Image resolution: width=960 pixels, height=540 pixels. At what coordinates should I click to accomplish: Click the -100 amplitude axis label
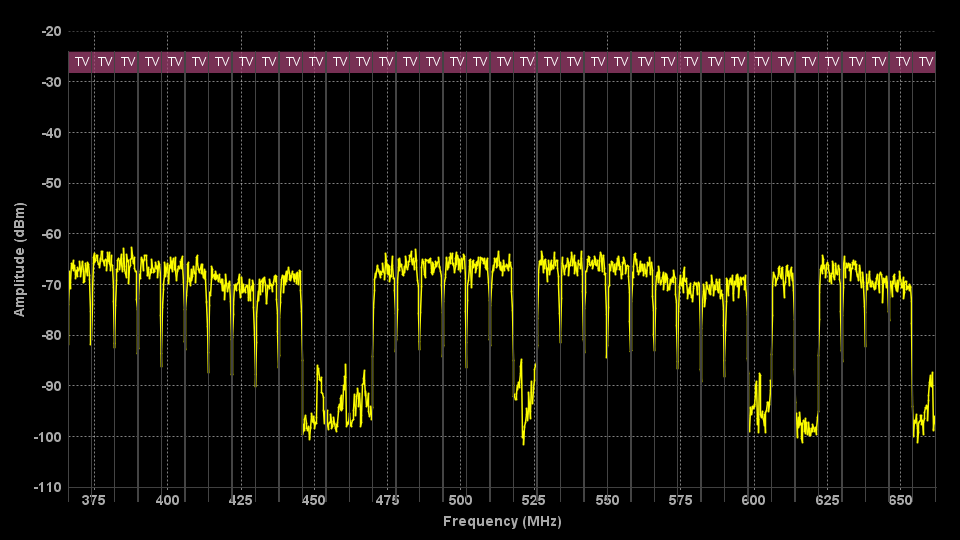(49, 437)
